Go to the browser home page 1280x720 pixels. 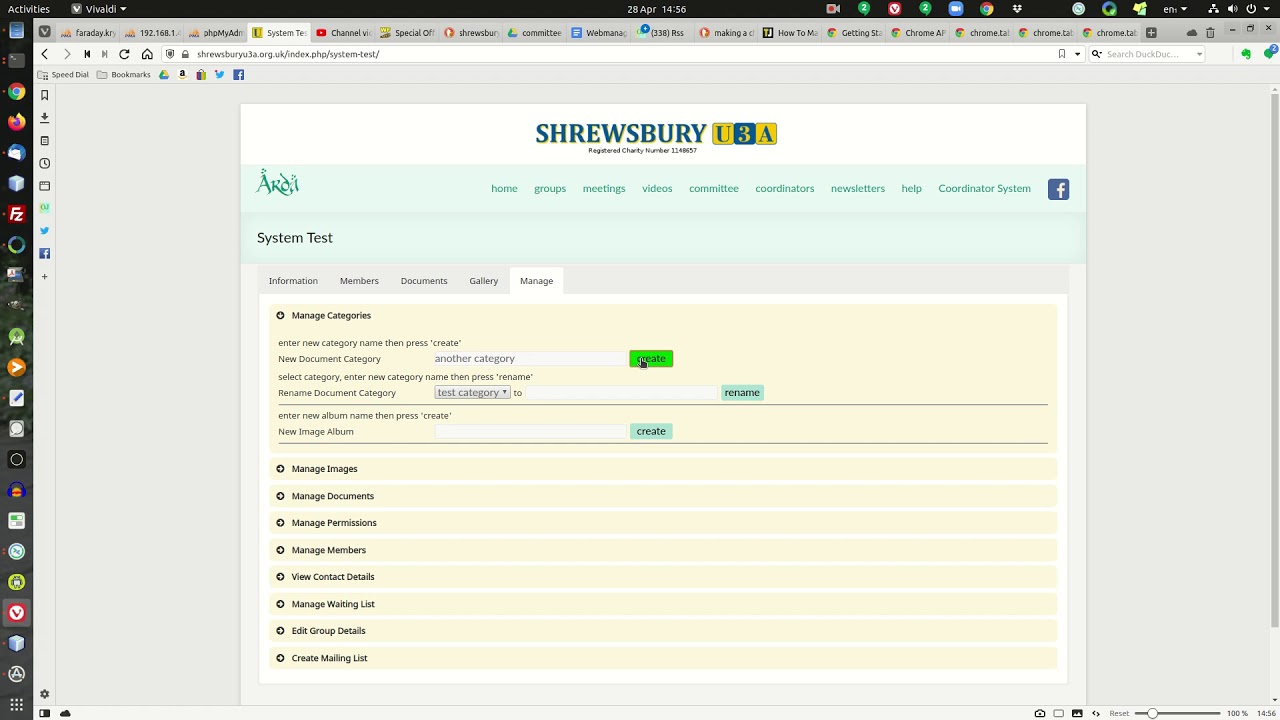click(x=147, y=54)
